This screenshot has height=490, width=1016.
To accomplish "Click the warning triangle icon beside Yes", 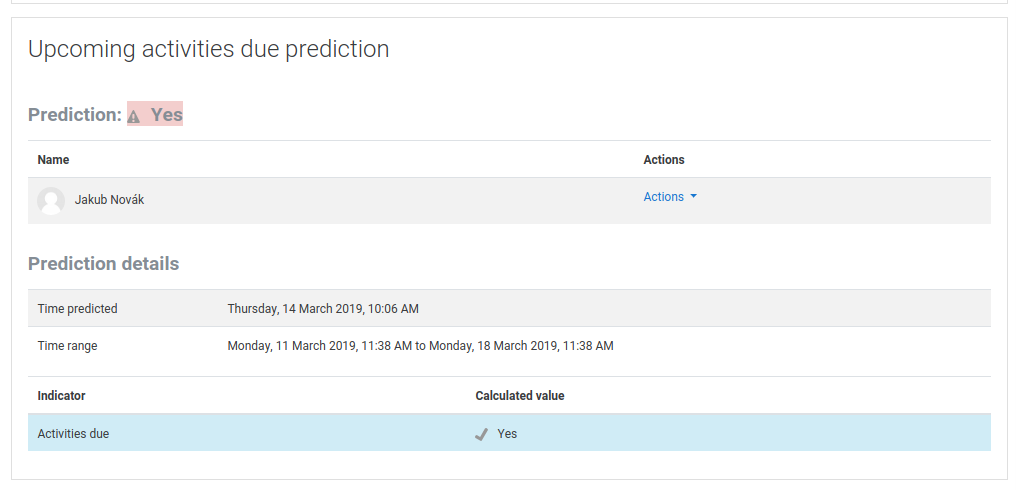I will [x=133, y=117].
